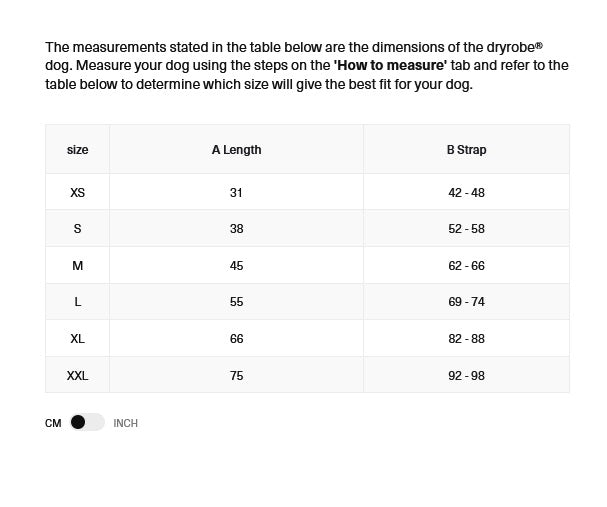
Task: Select the B Strap column header
Action: 466,150
